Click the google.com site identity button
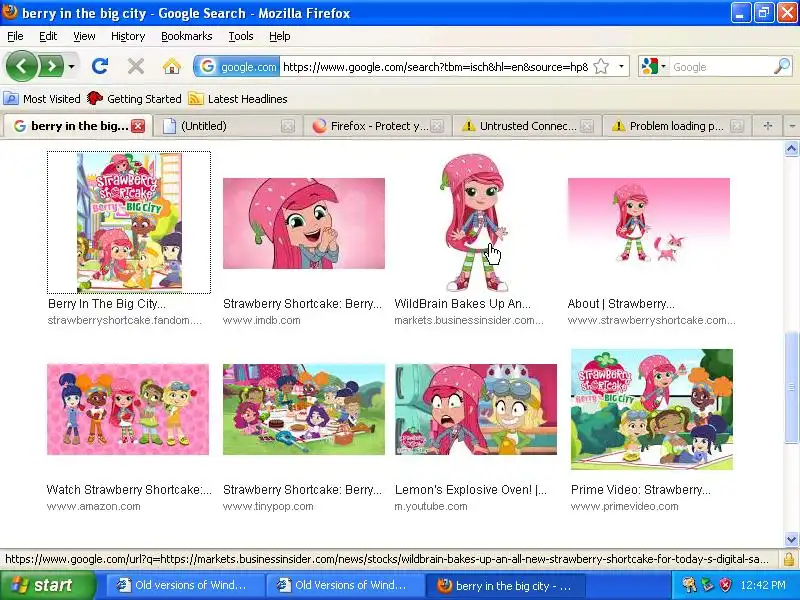 click(237, 67)
